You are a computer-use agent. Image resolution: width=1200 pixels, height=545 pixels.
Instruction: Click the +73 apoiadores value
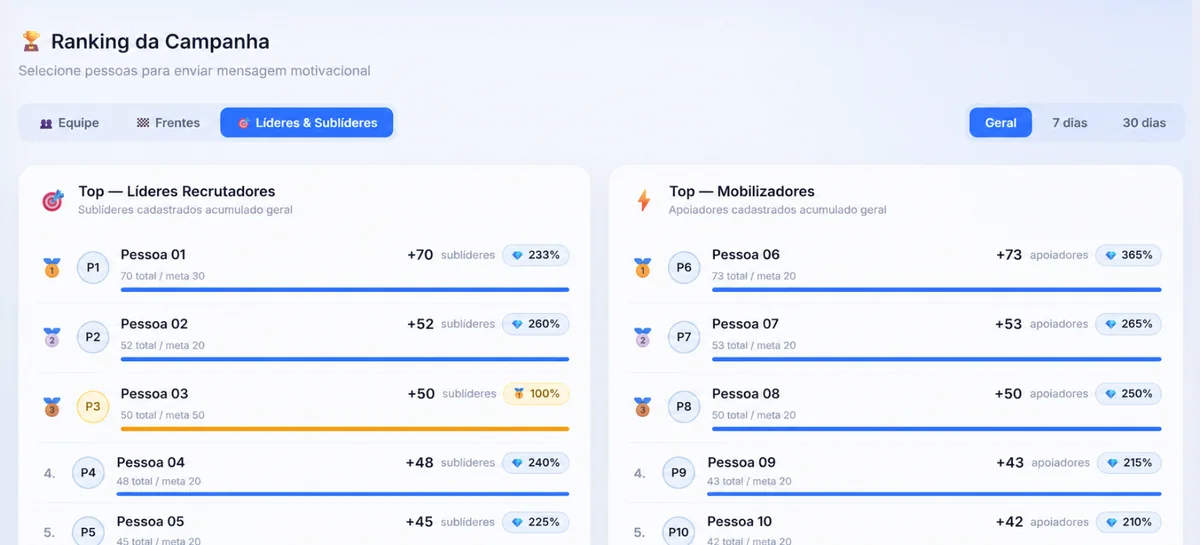(1042, 255)
